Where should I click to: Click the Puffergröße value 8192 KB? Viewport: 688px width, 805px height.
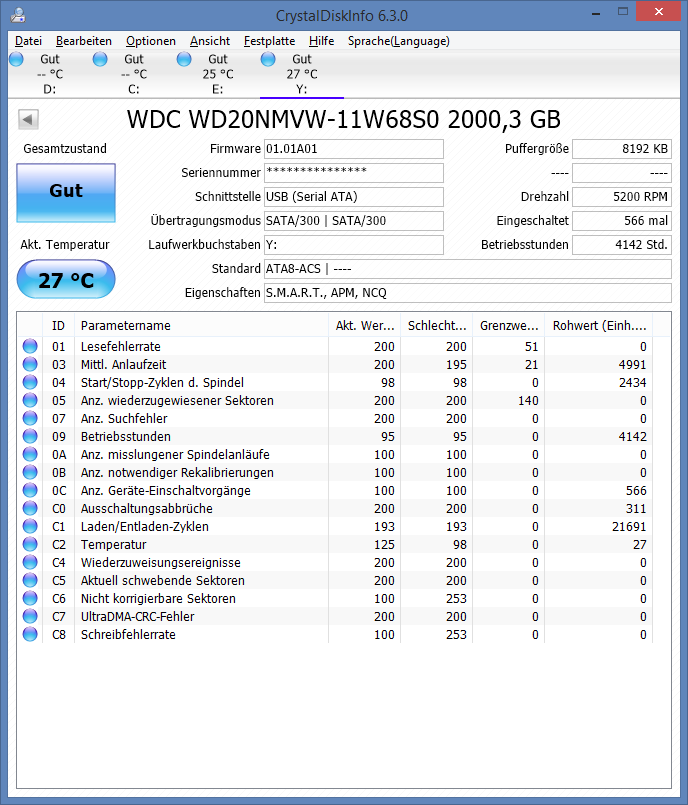click(622, 149)
